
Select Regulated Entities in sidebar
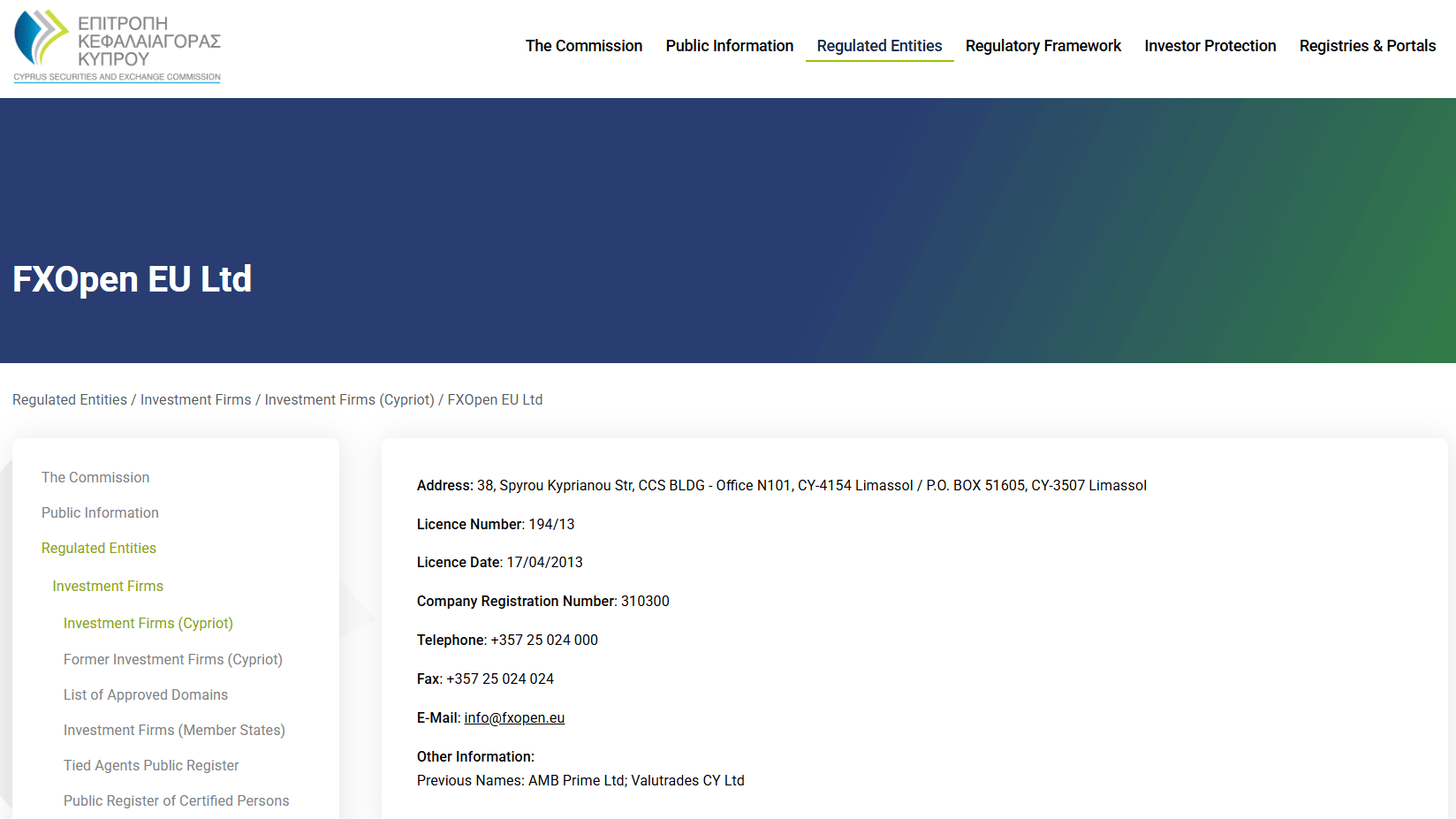click(99, 548)
